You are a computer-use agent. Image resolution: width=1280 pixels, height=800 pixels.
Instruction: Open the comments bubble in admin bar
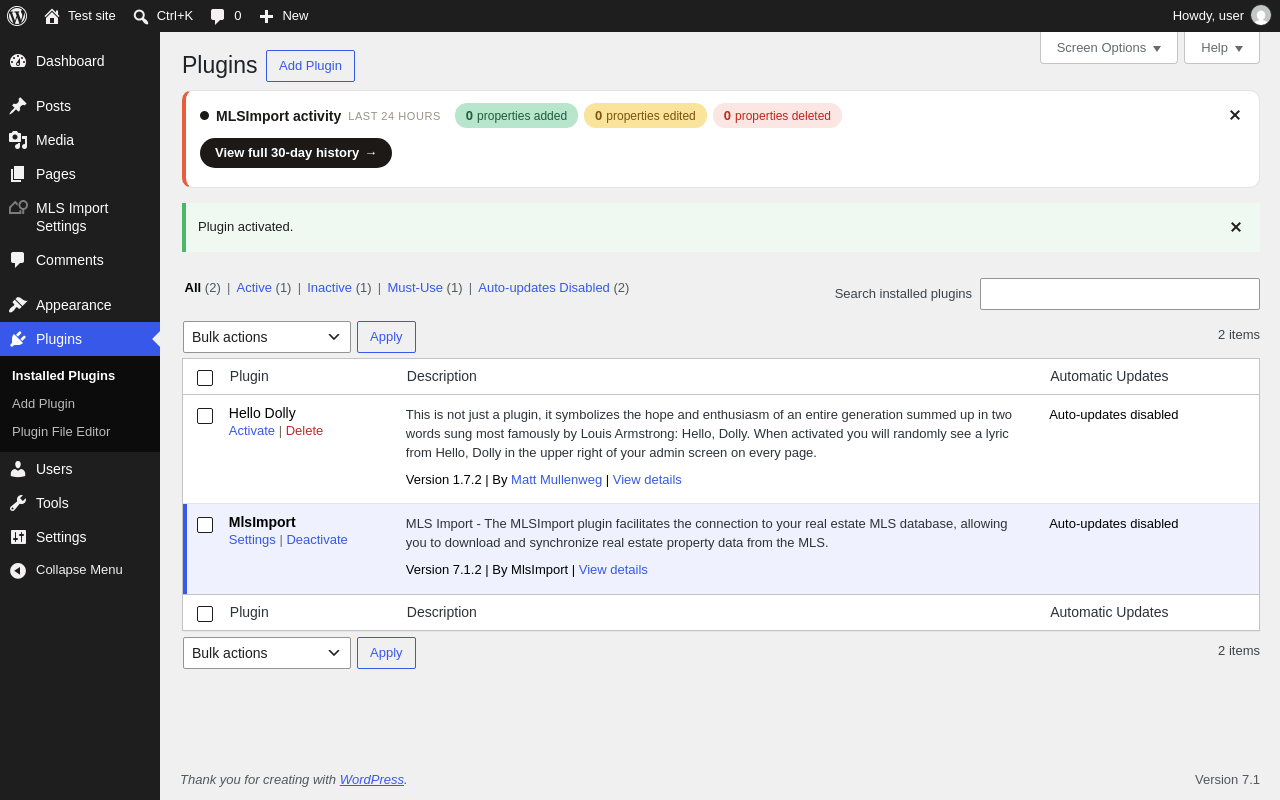click(217, 16)
